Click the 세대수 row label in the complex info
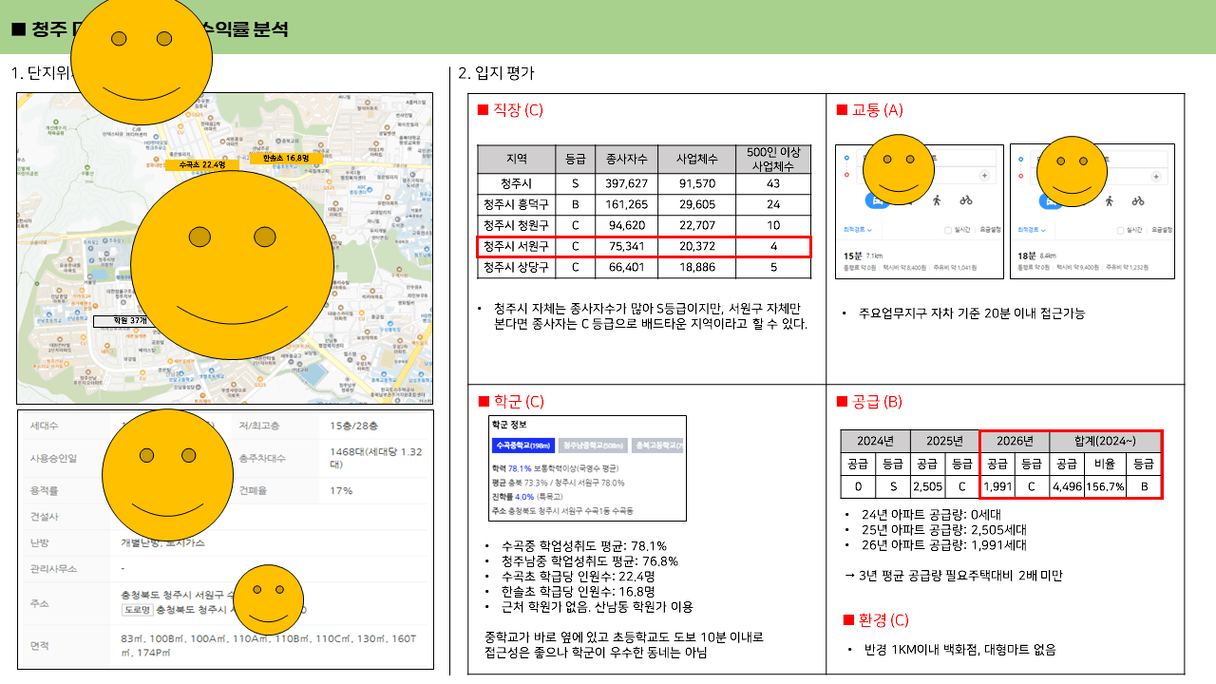 pyautogui.click(x=46, y=426)
